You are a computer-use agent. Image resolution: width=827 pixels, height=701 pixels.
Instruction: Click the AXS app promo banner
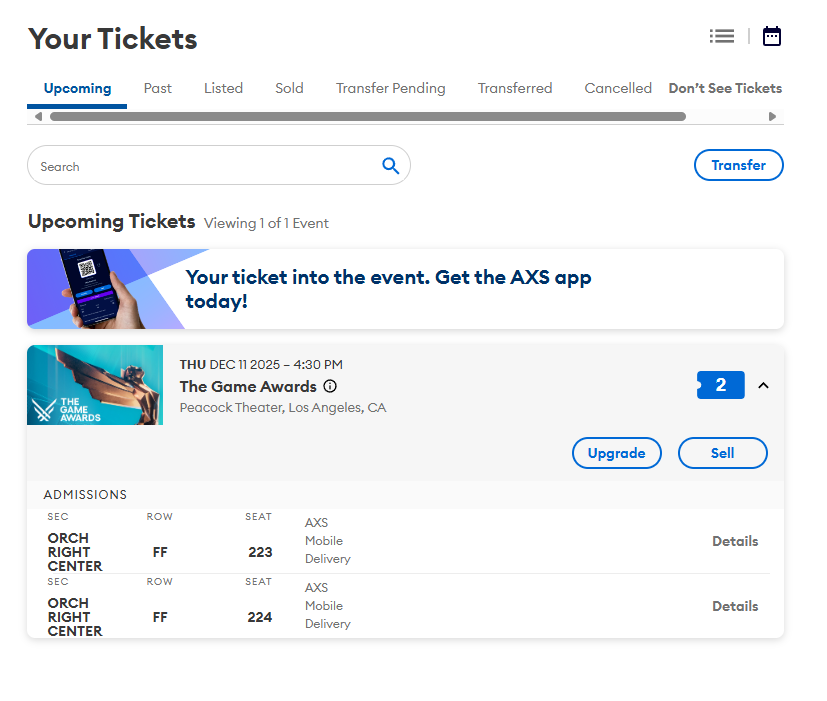click(405, 289)
